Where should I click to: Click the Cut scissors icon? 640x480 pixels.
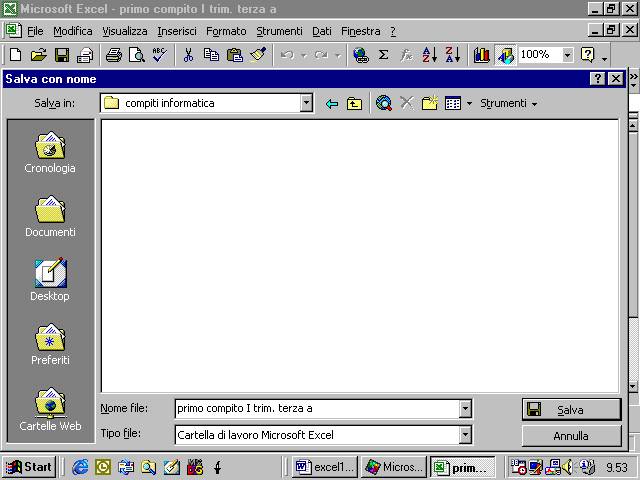pos(188,55)
